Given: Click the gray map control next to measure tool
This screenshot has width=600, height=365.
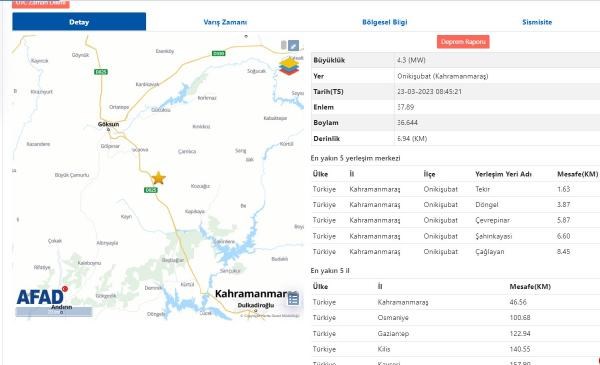Looking at the screenshot, I should click(284, 45).
